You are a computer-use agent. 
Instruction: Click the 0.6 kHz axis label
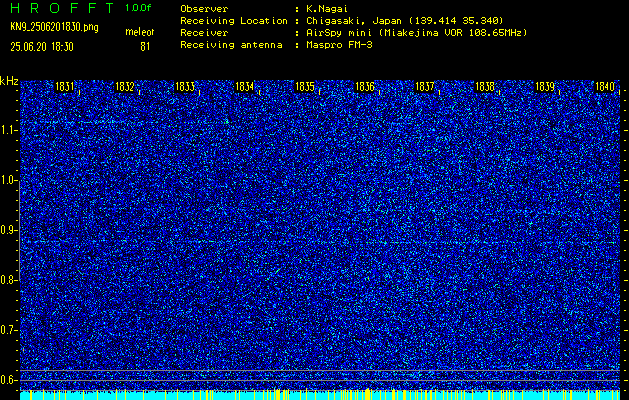[x=8, y=380]
